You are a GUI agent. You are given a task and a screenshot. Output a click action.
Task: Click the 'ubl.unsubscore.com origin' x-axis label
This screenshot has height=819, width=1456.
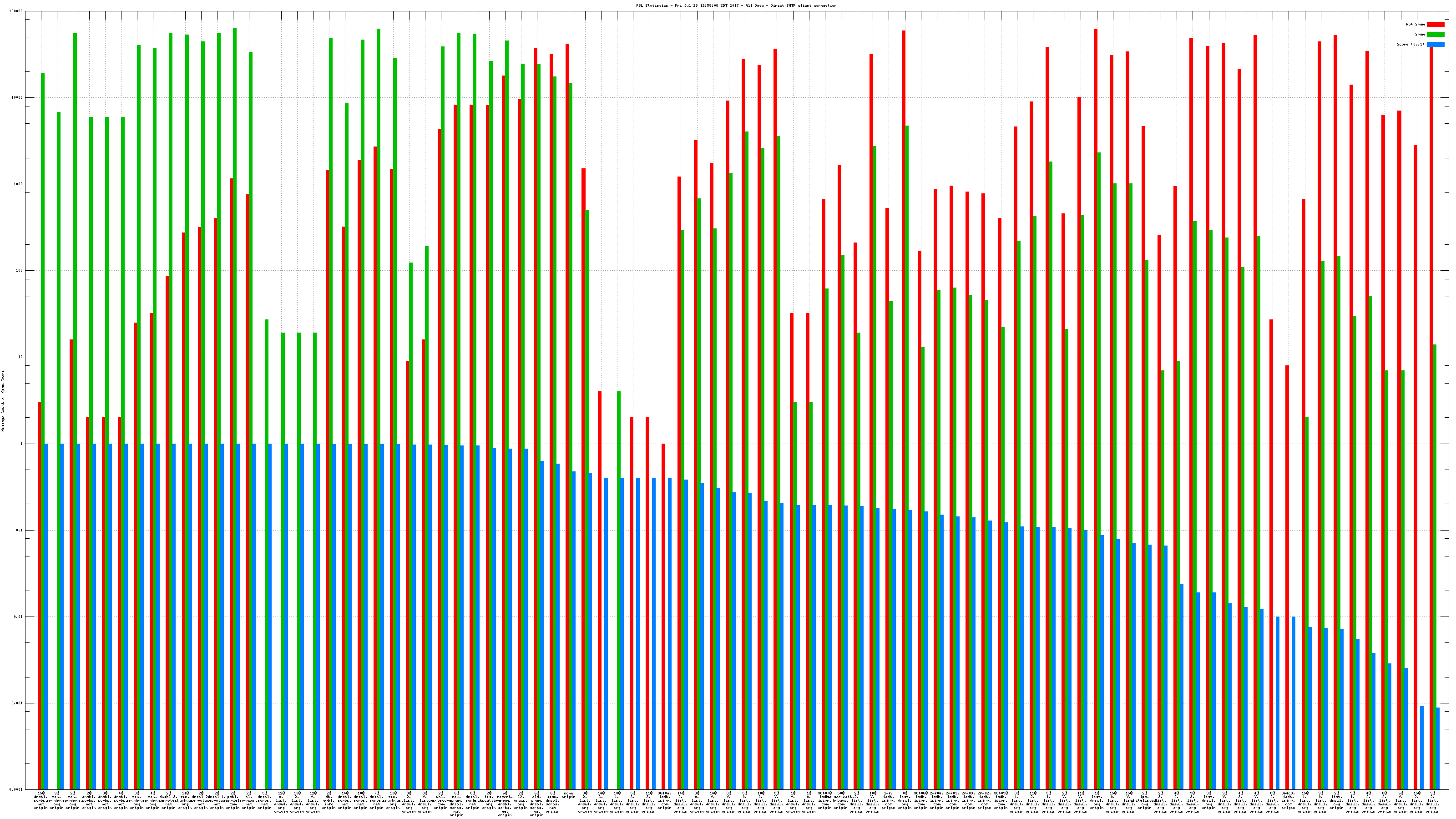[441, 800]
